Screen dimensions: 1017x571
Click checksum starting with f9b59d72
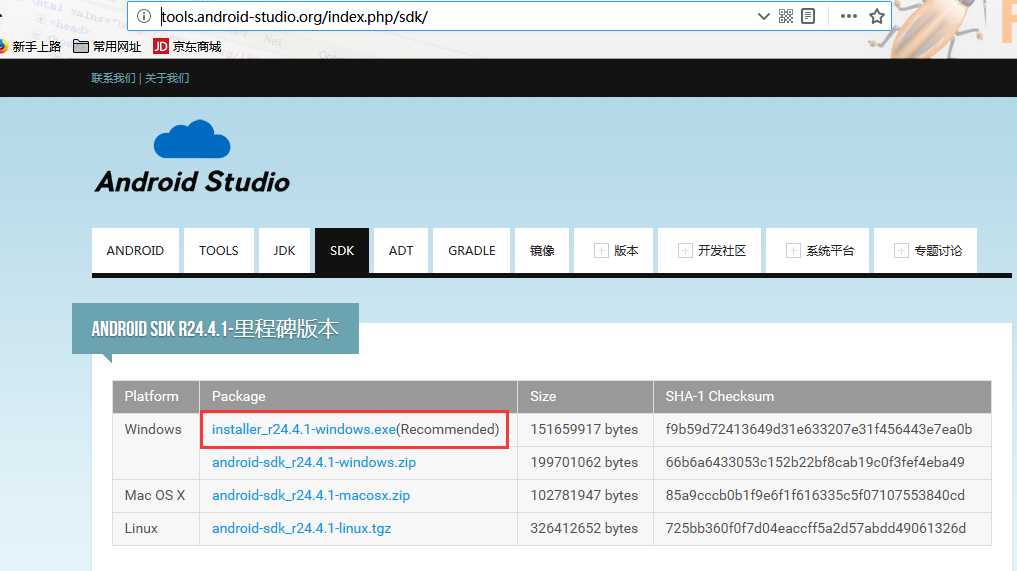(819, 430)
